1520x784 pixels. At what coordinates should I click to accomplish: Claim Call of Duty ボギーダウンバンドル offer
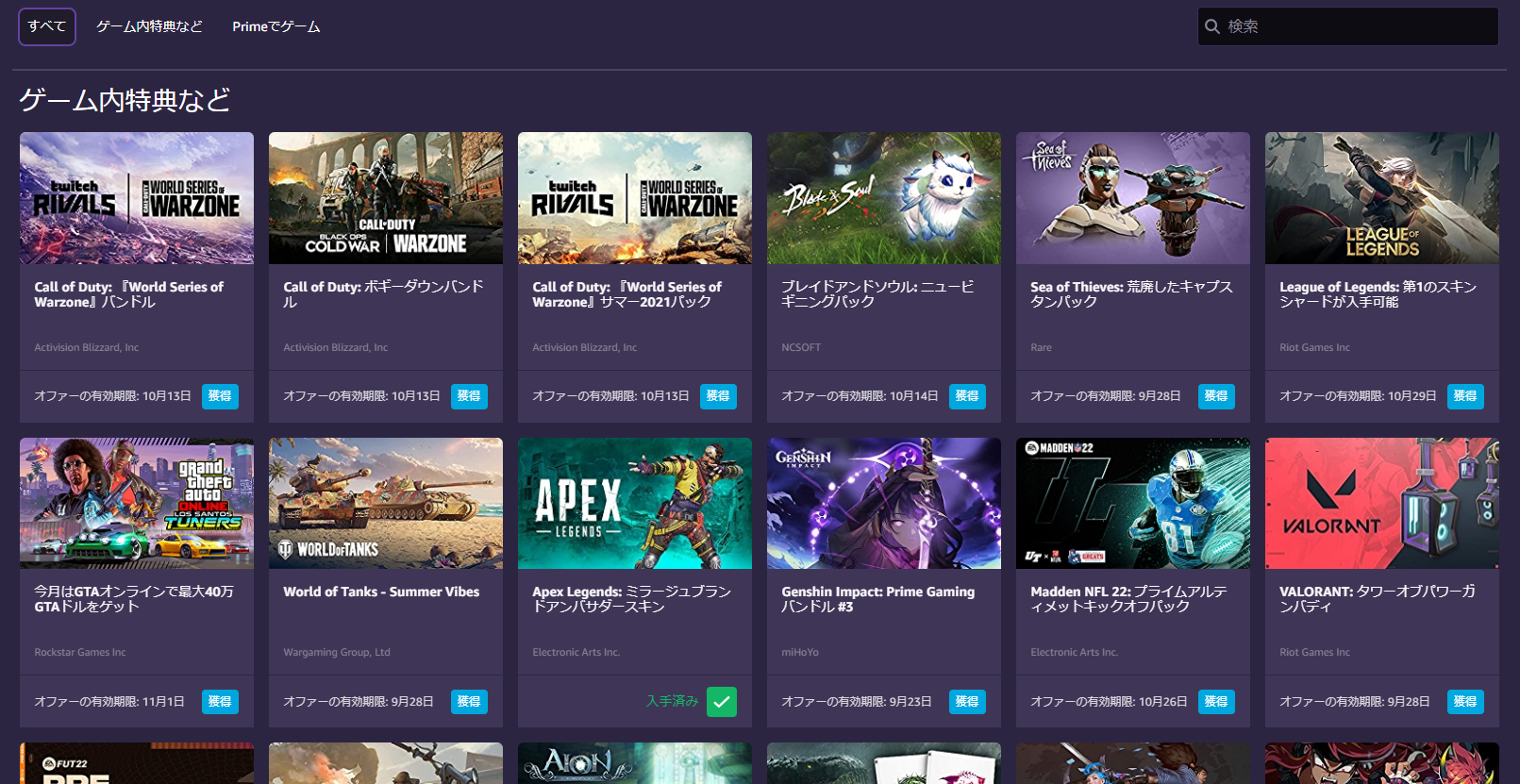click(x=469, y=396)
